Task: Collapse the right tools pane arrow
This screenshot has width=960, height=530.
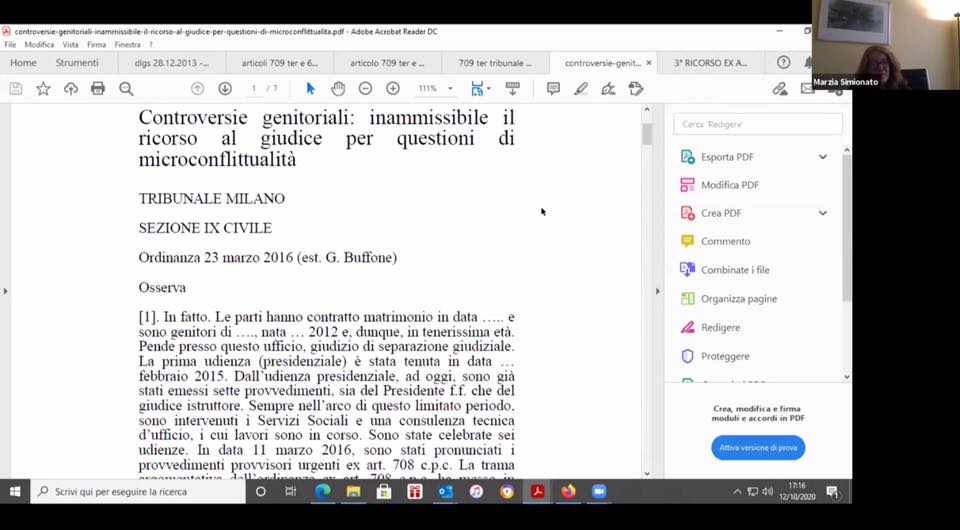Action: point(658,291)
